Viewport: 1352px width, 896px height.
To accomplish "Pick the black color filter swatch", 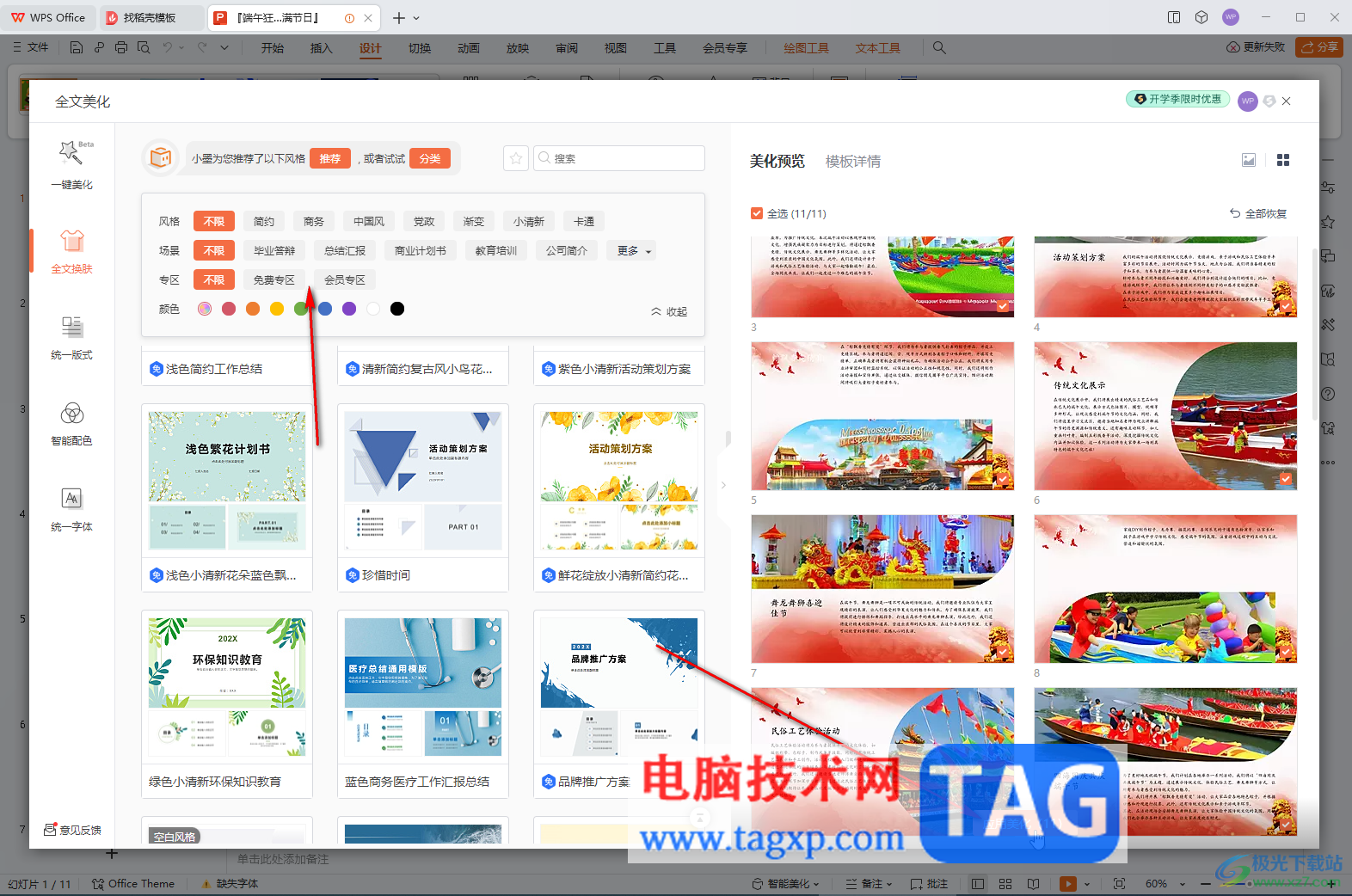I will (x=397, y=309).
